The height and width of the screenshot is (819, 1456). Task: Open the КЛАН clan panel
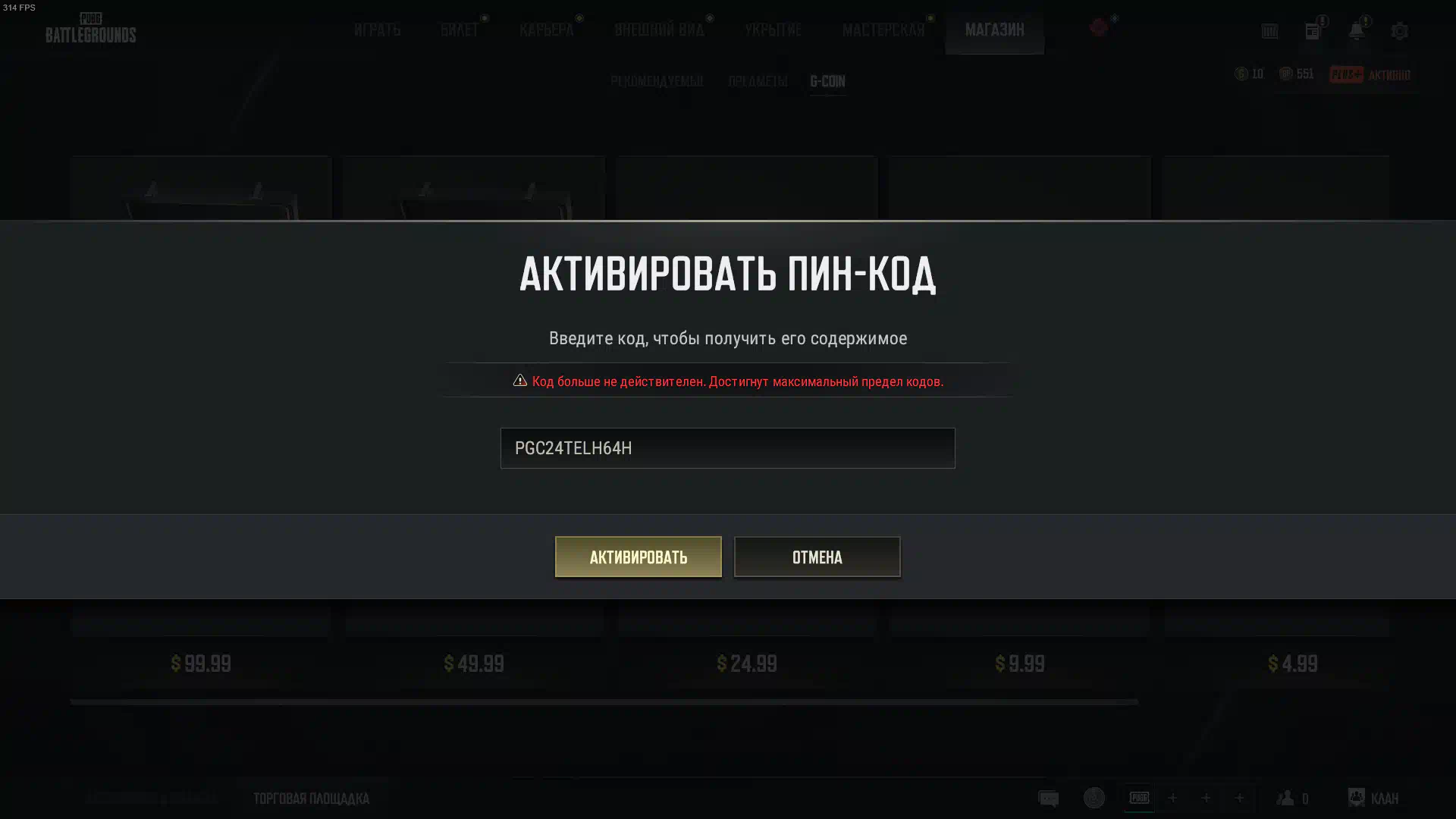point(1373,798)
